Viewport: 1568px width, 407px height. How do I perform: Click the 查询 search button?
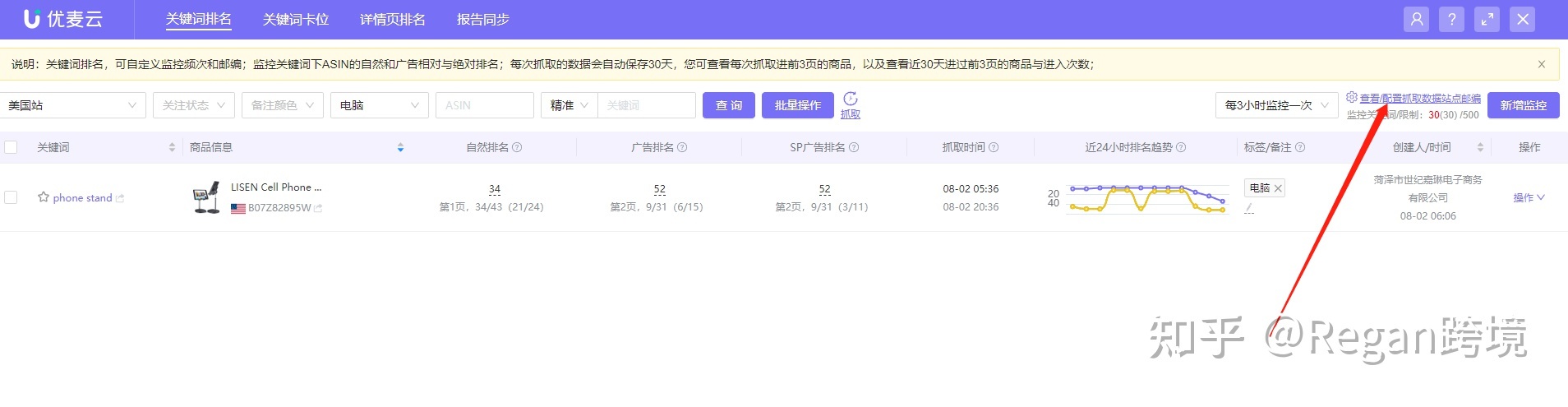point(728,105)
